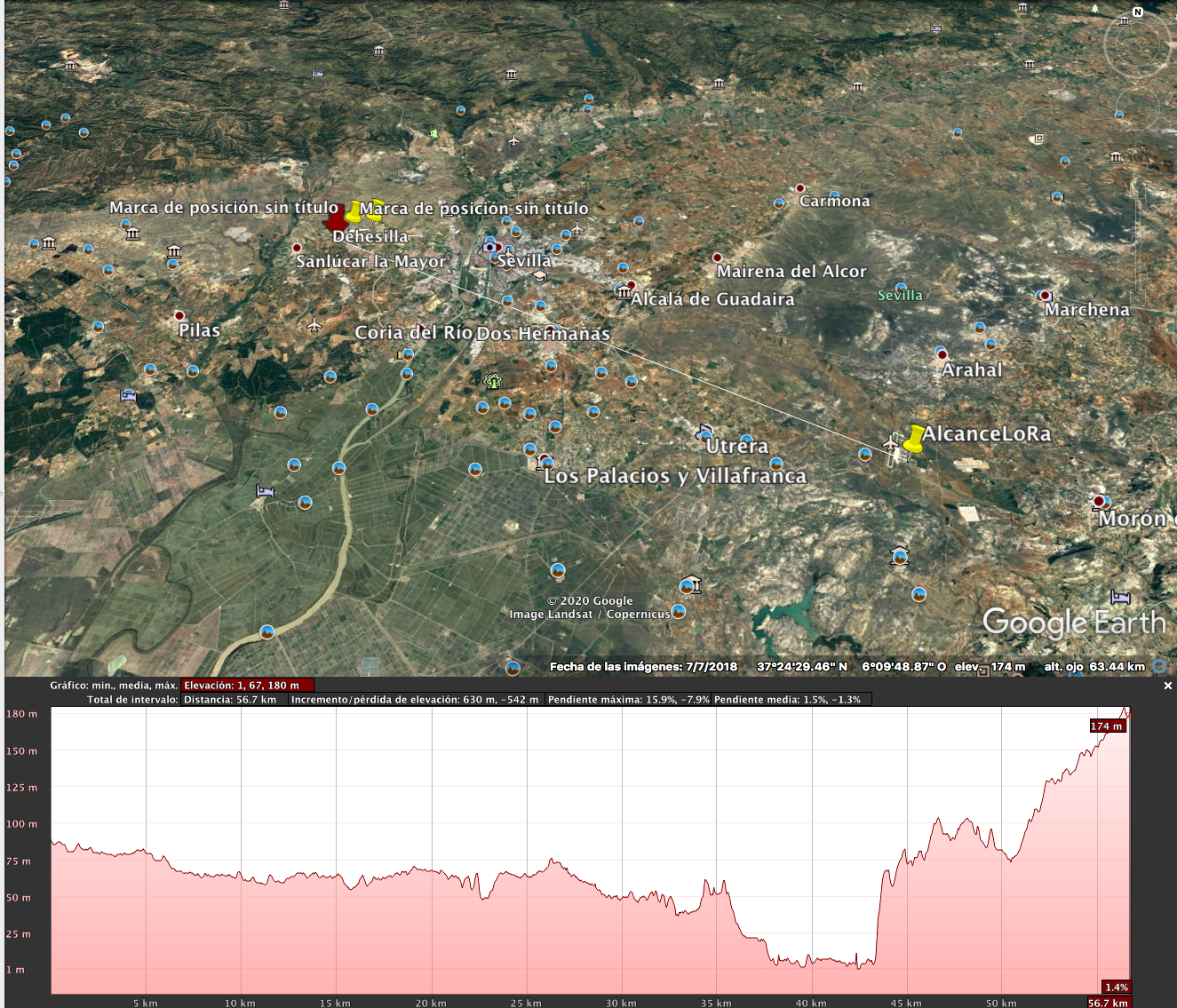Click the 'Distancia: 56.7 km' value
This screenshot has height=1008, width=1177.
pos(230,700)
